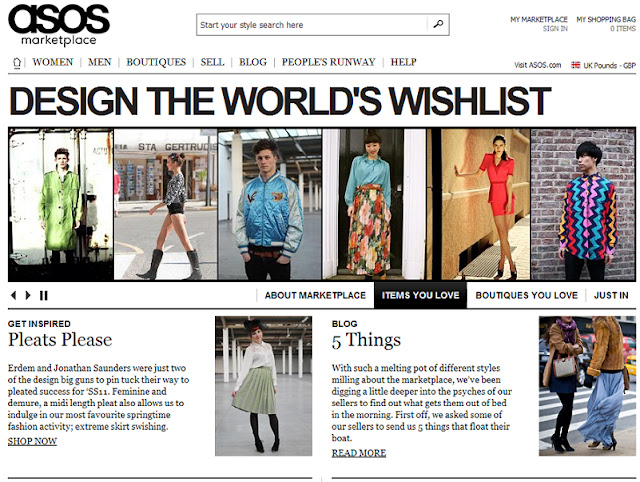Viewport: 640px width, 482px height.
Task: Pause the carousel slideshow
Action: pyautogui.click(x=44, y=295)
